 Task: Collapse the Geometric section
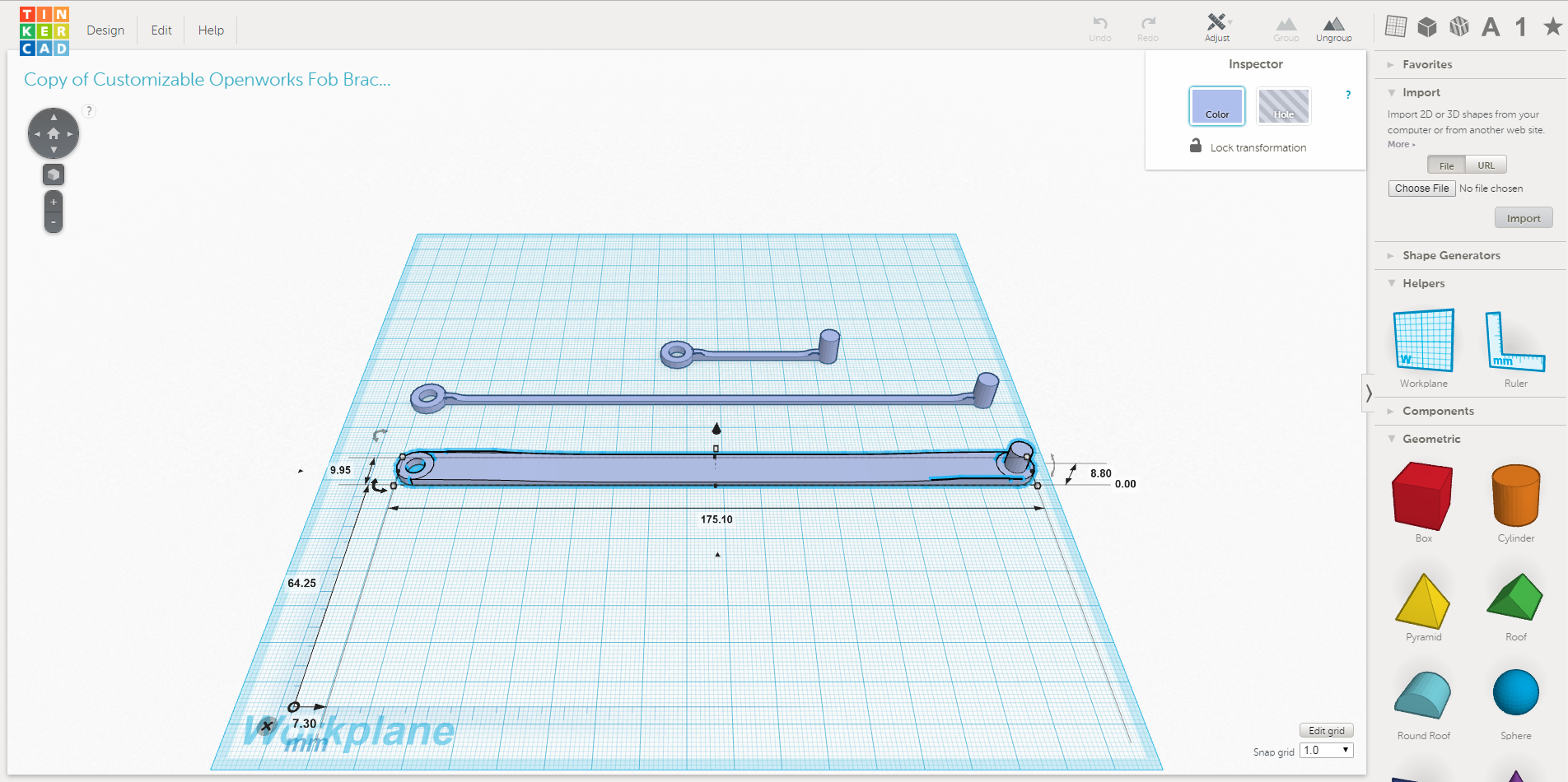click(x=1431, y=439)
